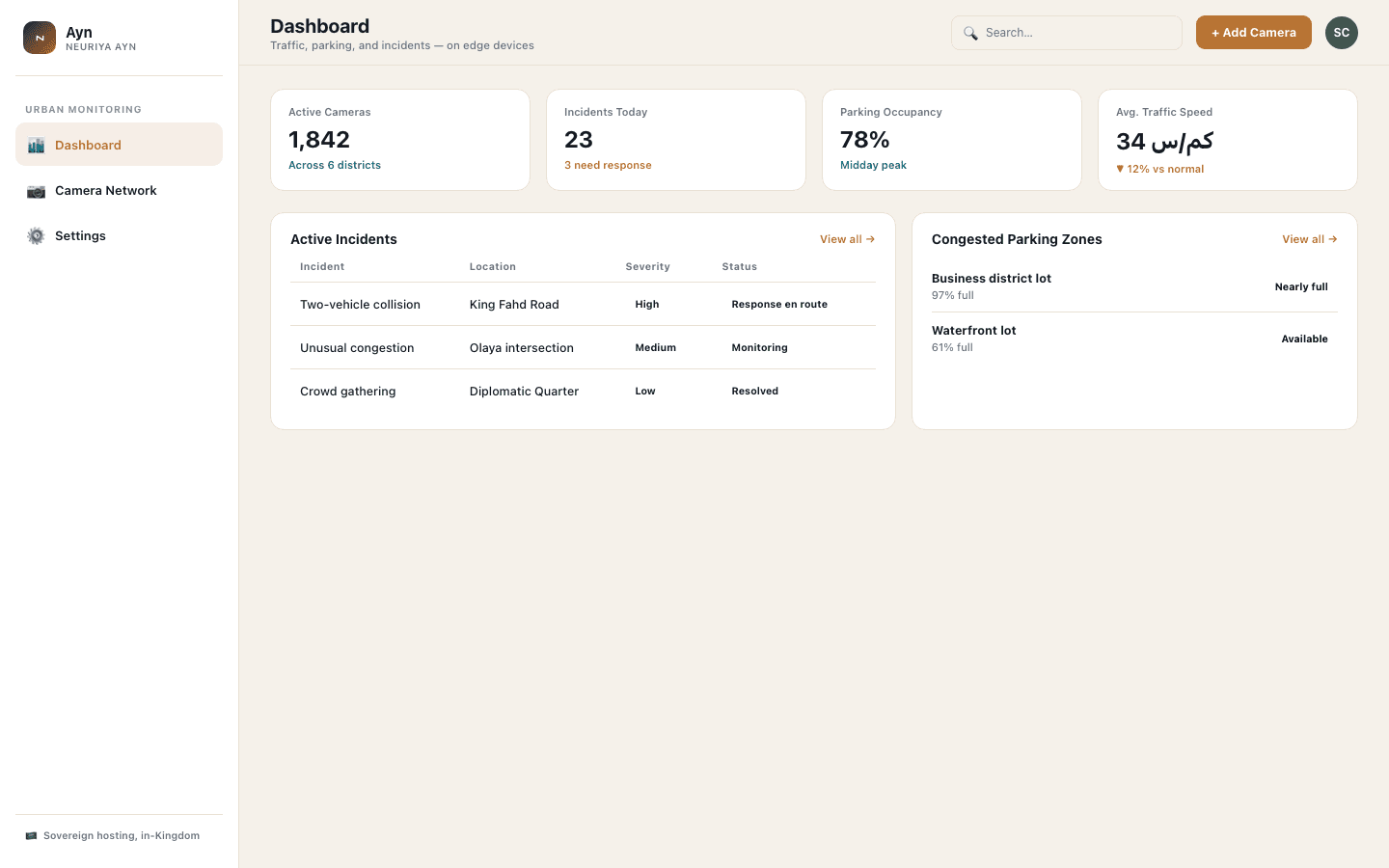
Task: Click the Severity column header
Action: click(648, 267)
